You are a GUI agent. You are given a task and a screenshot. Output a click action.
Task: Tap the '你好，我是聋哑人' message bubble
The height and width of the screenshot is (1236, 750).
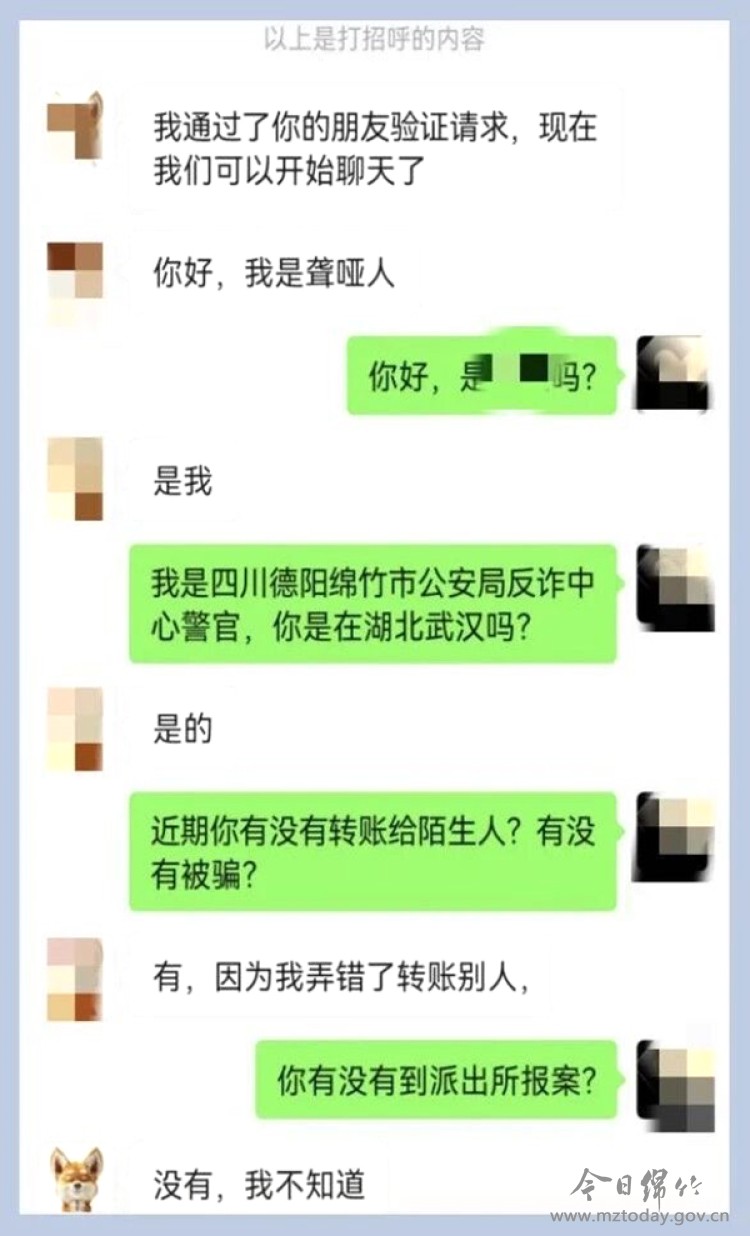tap(274, 273)
